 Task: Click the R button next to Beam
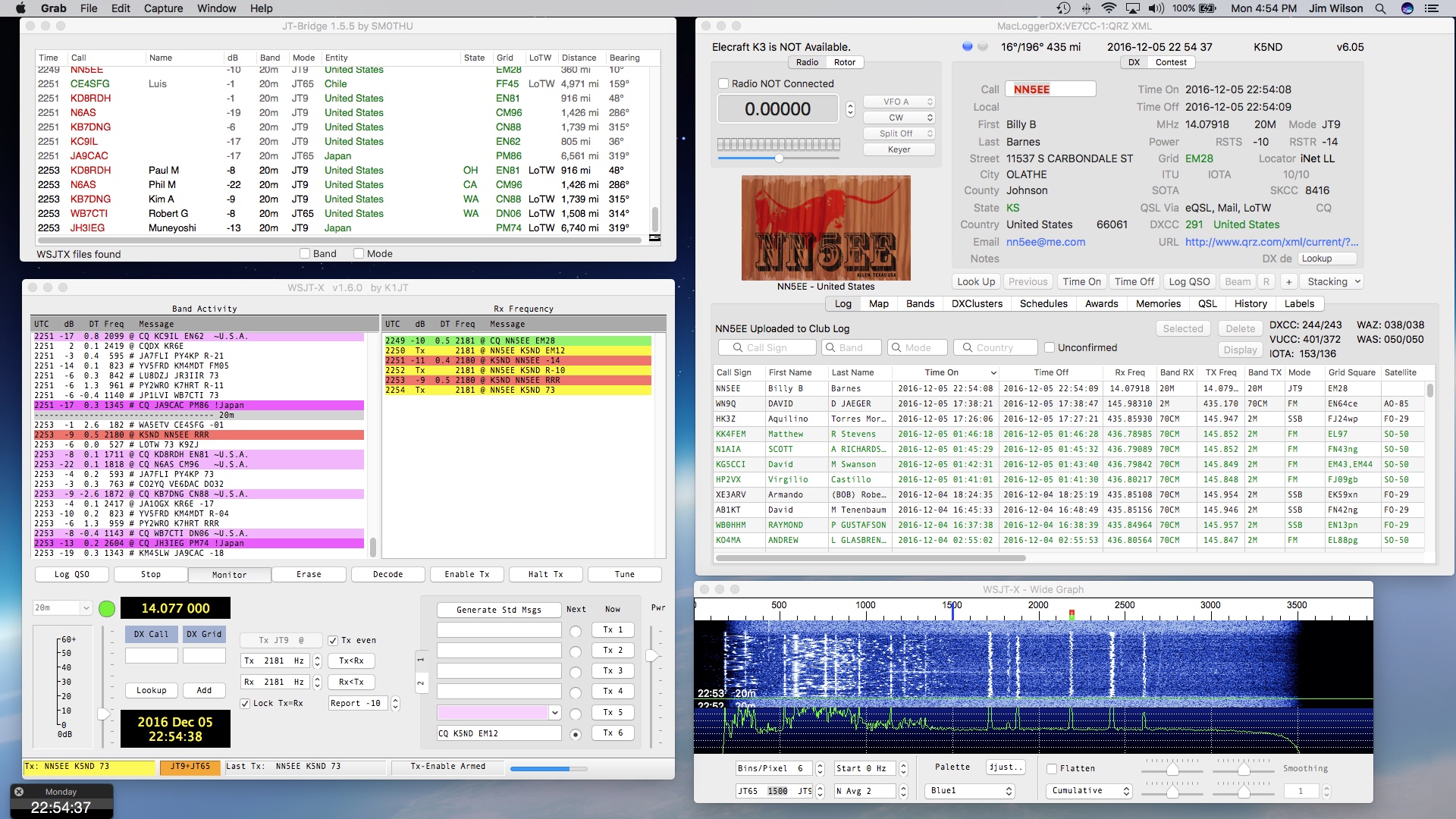[1266, 281]
